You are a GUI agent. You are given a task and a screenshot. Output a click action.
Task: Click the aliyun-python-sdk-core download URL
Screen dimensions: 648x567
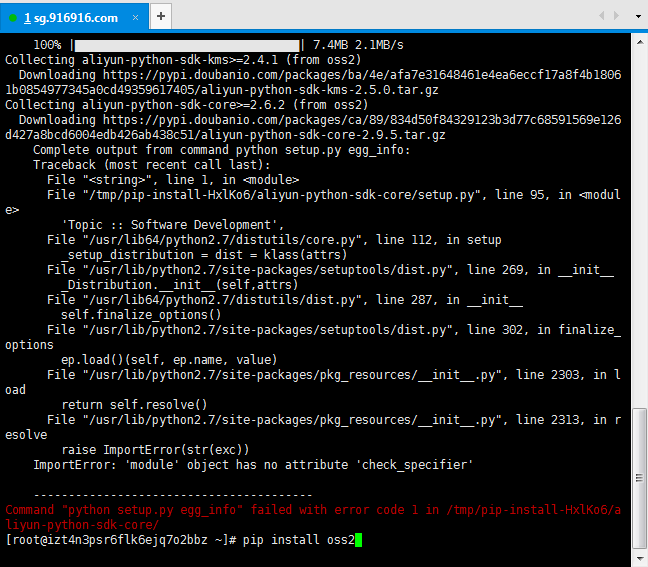pos(313,127)
